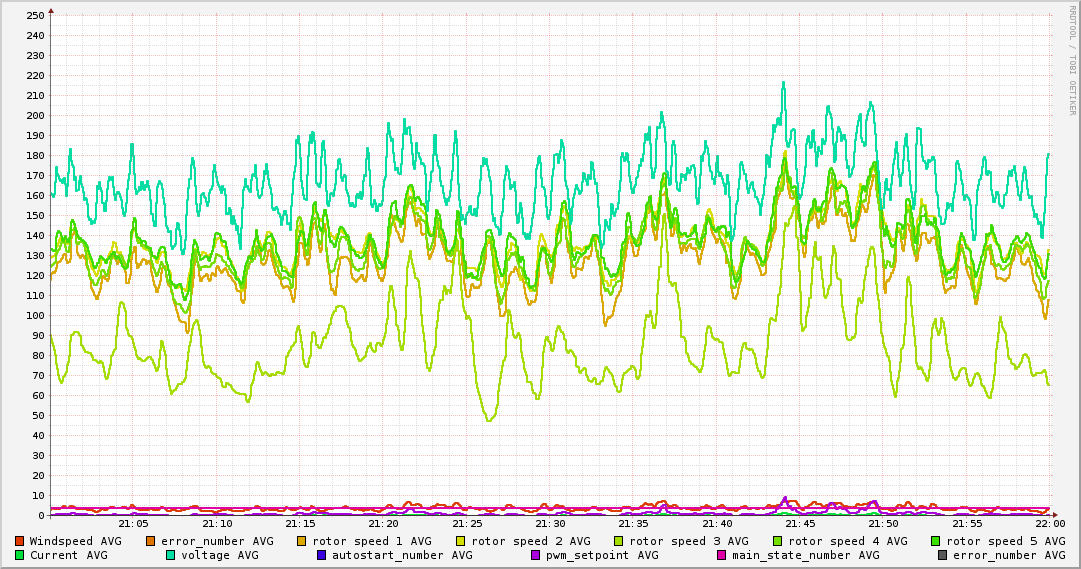Viewport: 1081px width, 569px height.
Task: Click the 240 value on the y-axis
Action: (x=35, y=36)
